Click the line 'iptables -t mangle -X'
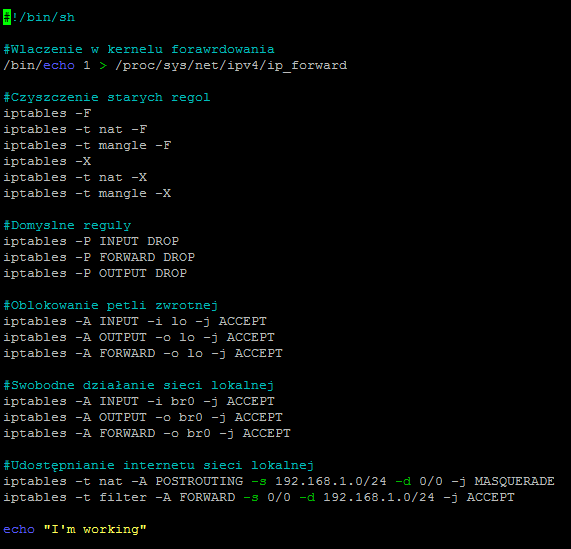 pos(87,193)
